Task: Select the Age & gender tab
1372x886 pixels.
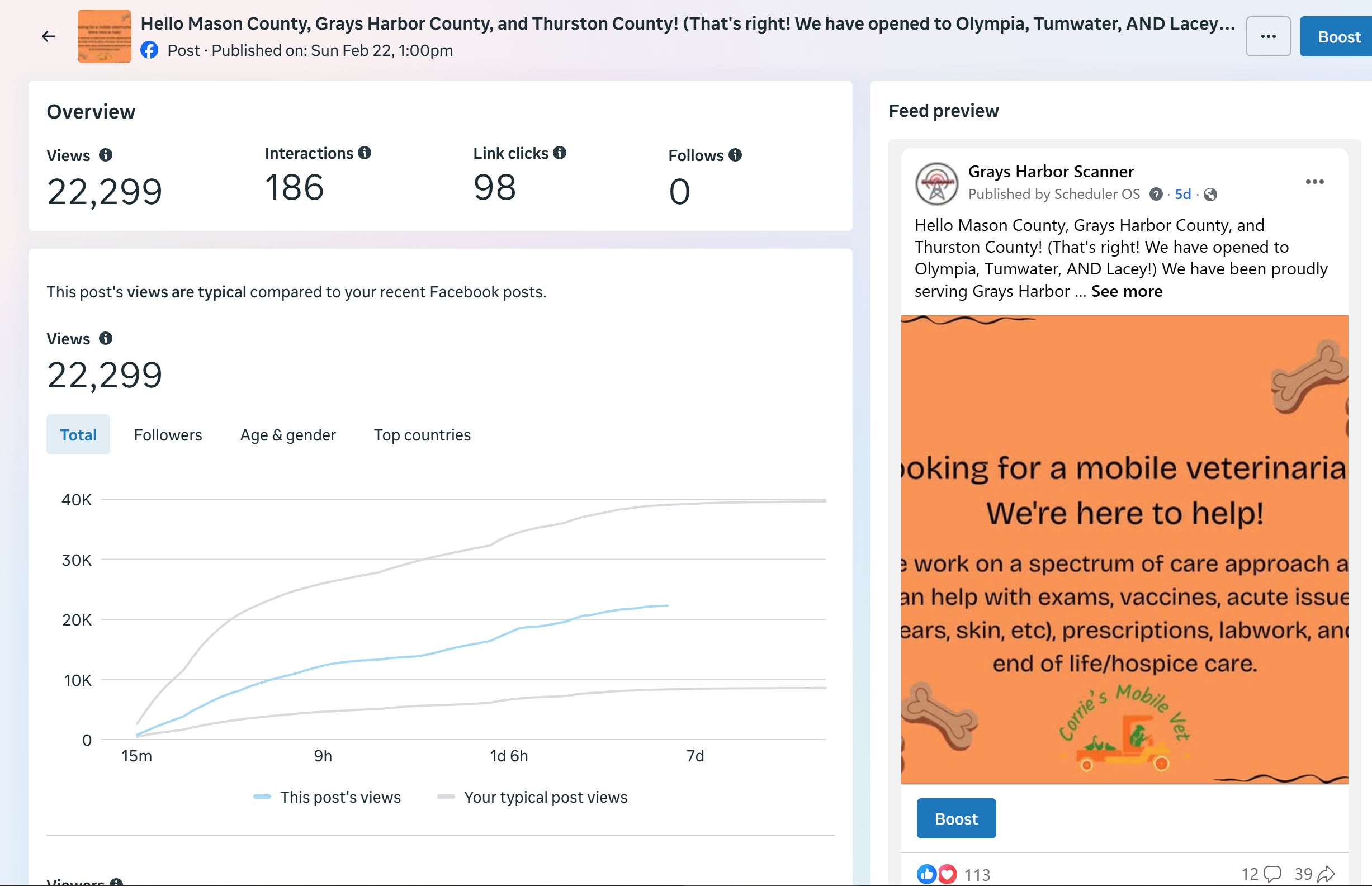Action: (287, 435)
